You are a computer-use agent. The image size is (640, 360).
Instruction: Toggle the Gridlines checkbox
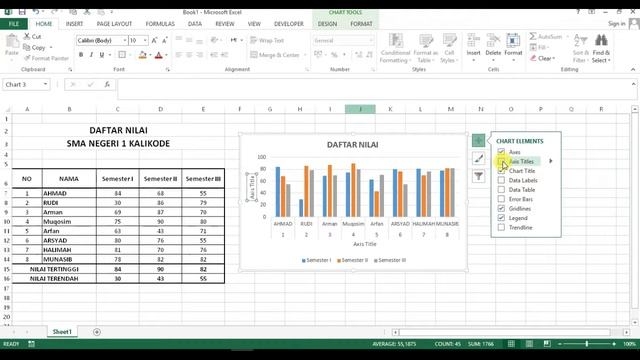501,208
